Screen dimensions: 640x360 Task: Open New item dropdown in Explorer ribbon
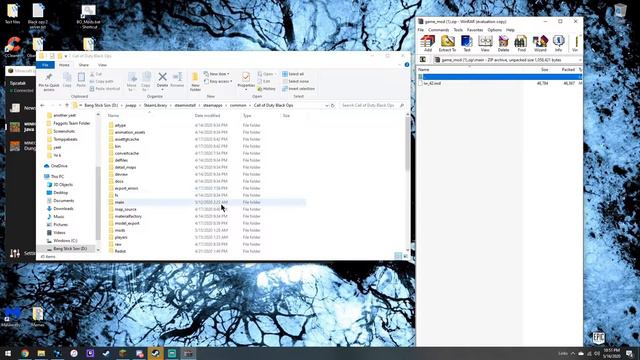click(217, 74)
